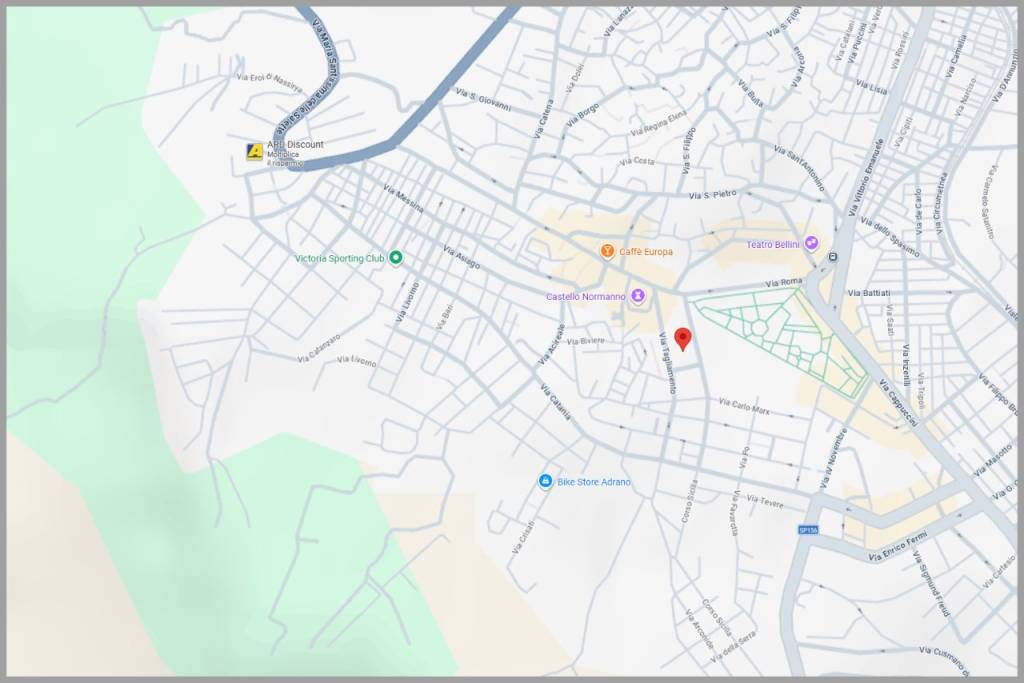
Task: Click the SP156 road shield
Action: (x=808, y=530)
